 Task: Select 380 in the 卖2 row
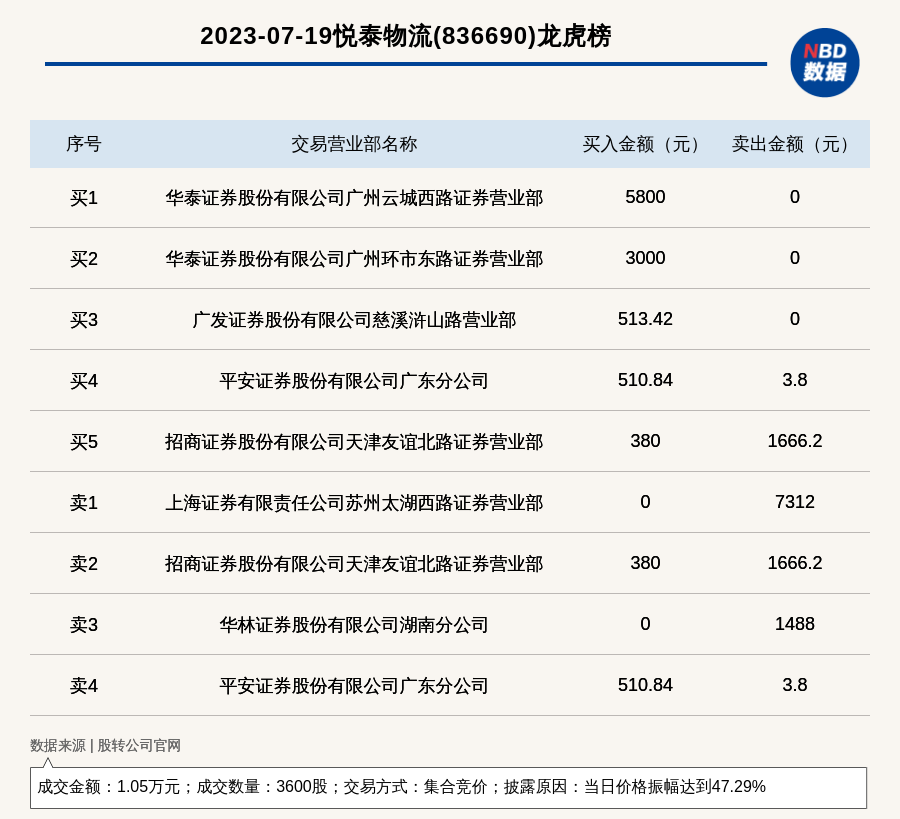tap(645, 563)
